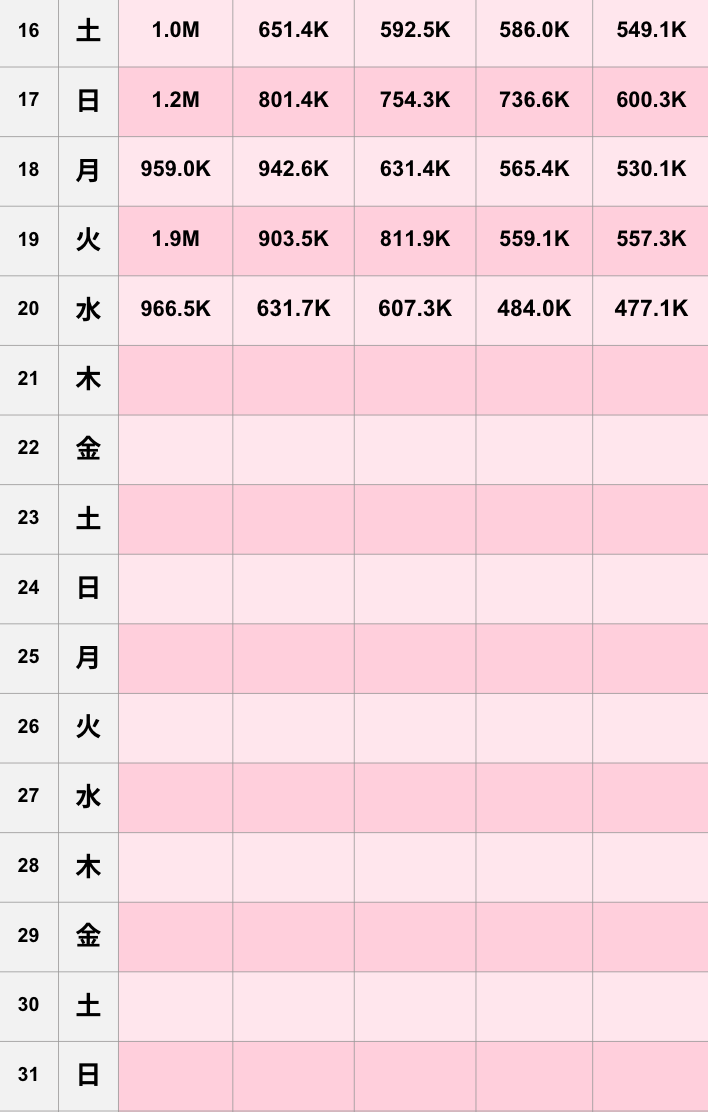This screenshot has height=1112, width=708.
Task: Click the 586.0K cell in row 16
Action: [534, 30]
